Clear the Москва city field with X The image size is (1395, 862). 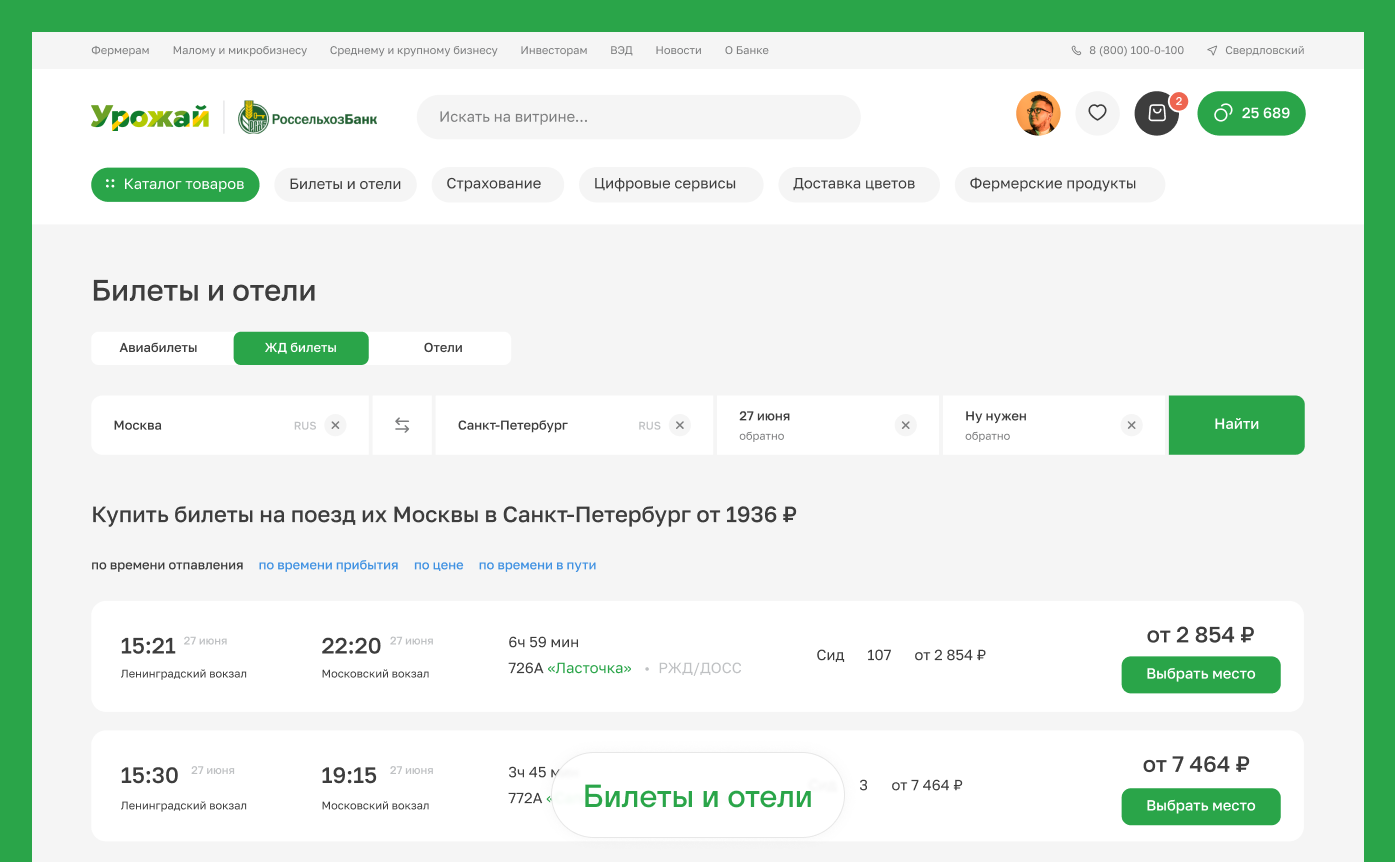pos(335,424)
